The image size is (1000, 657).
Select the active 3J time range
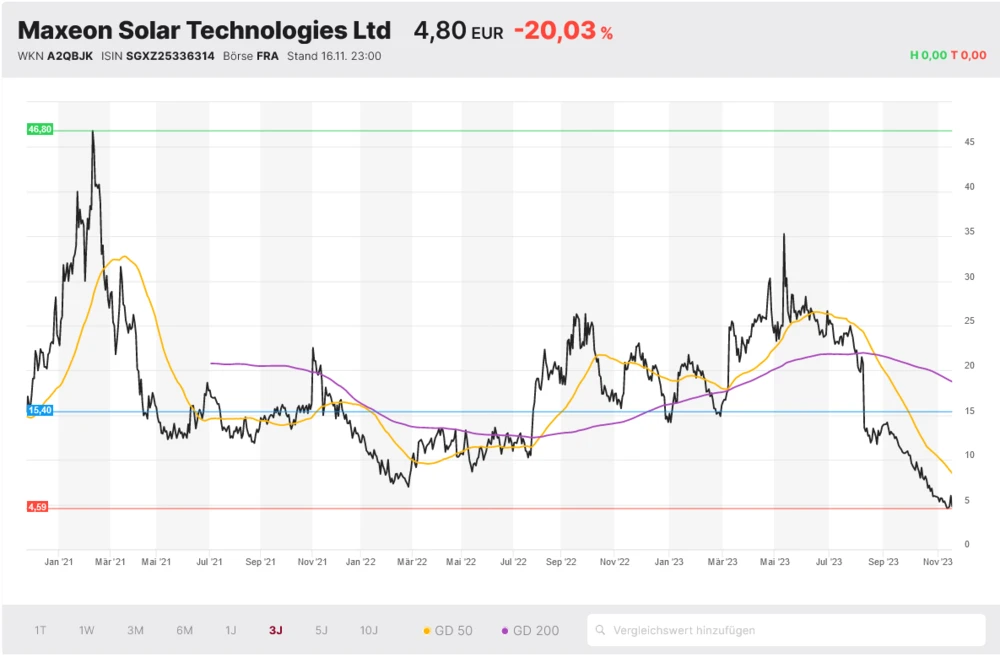(x=275, y=630)
